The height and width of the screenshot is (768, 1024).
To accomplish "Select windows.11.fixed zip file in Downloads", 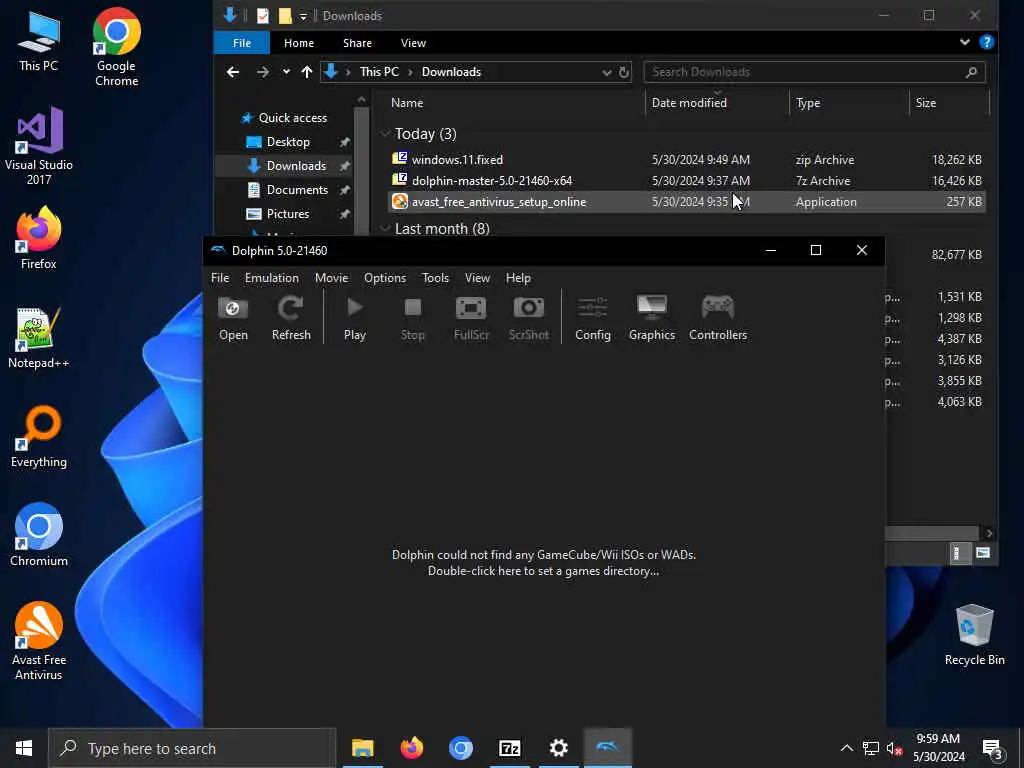I will click(686, 159).
